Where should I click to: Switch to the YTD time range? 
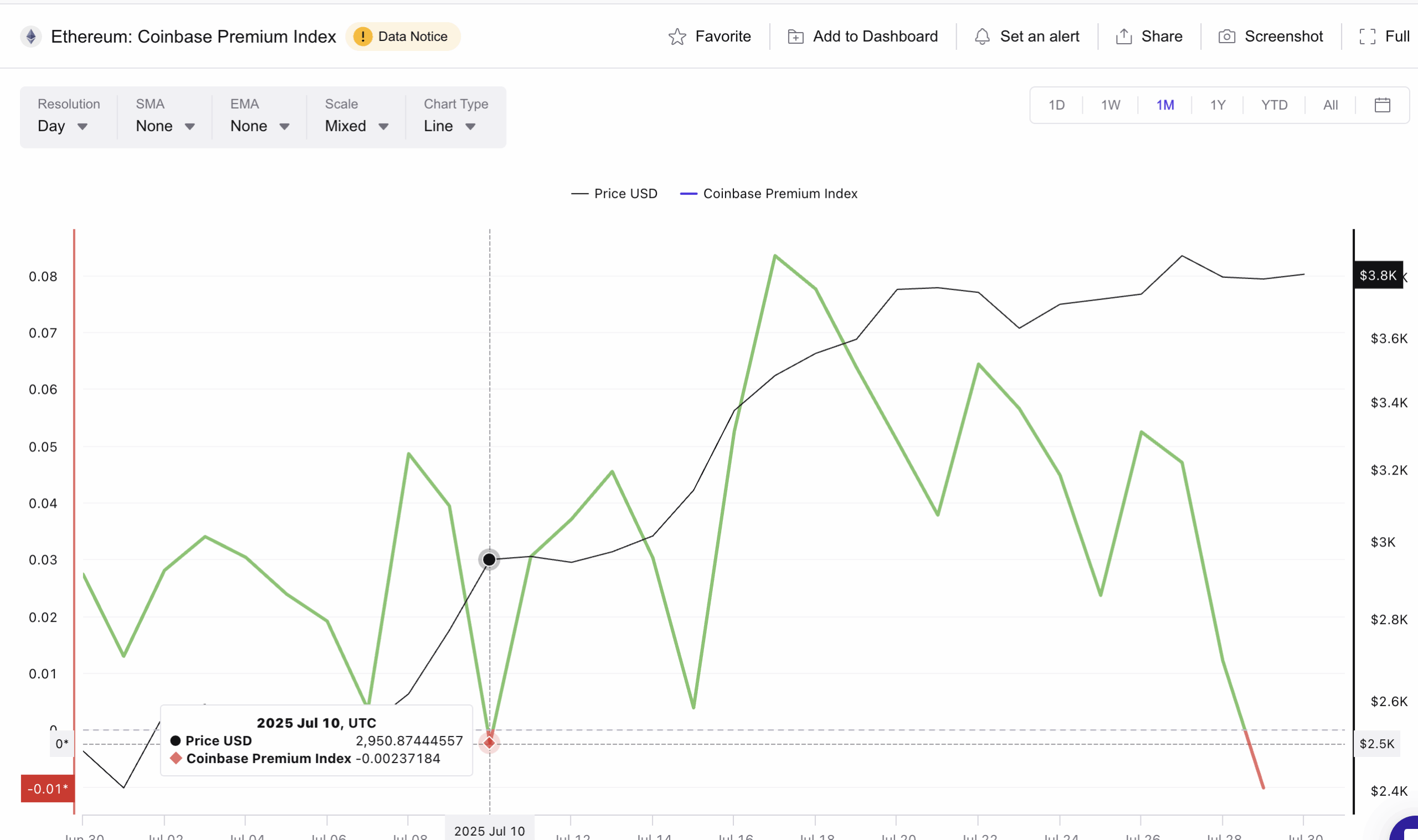(1273, 105)
